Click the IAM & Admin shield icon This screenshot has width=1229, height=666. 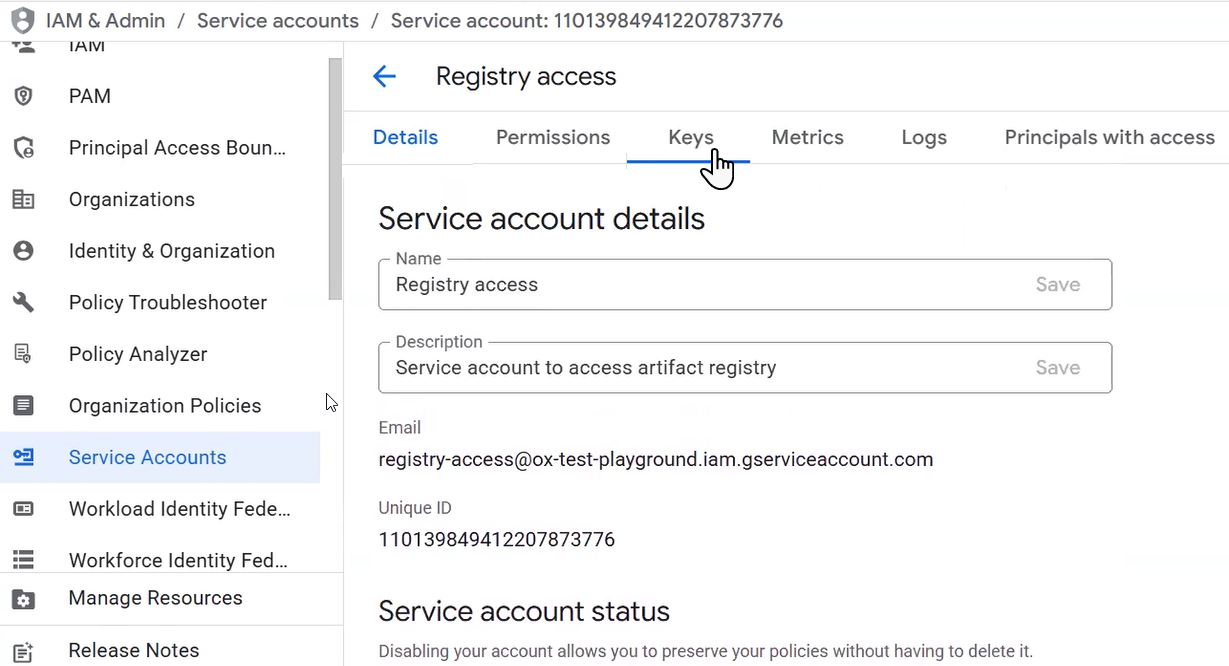(x=22, y=20)
